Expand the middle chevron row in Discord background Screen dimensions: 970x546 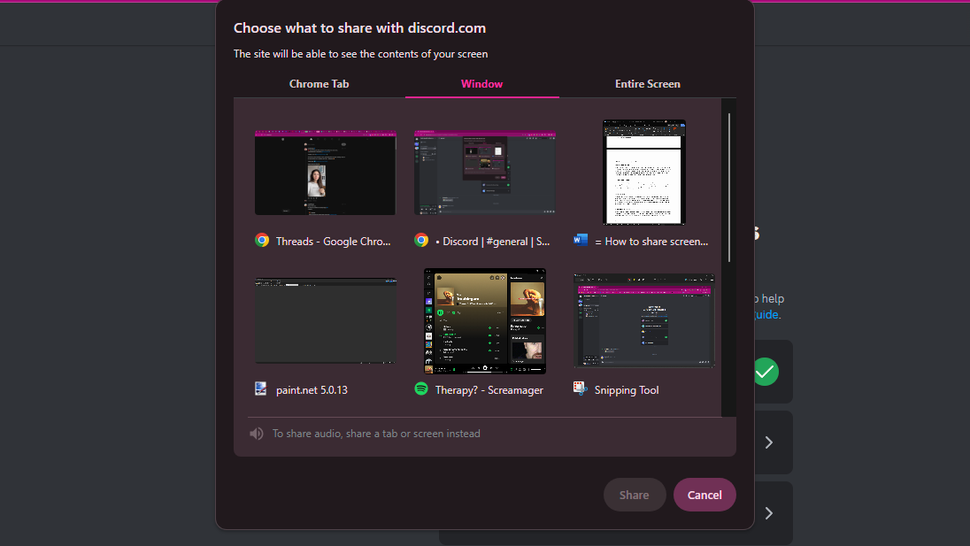coord(768,443)
